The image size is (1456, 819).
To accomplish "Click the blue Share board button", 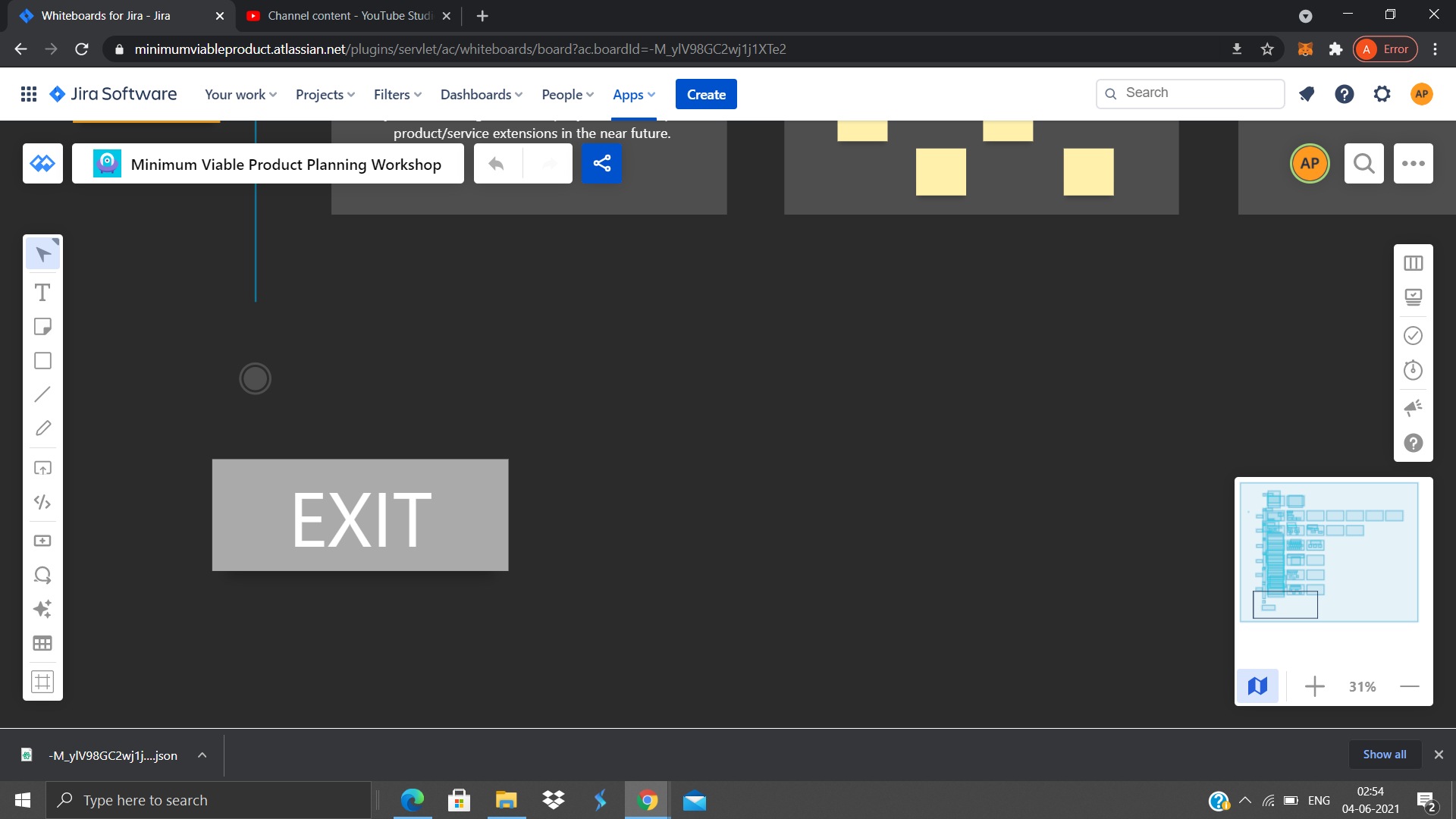I will (601, 163).
